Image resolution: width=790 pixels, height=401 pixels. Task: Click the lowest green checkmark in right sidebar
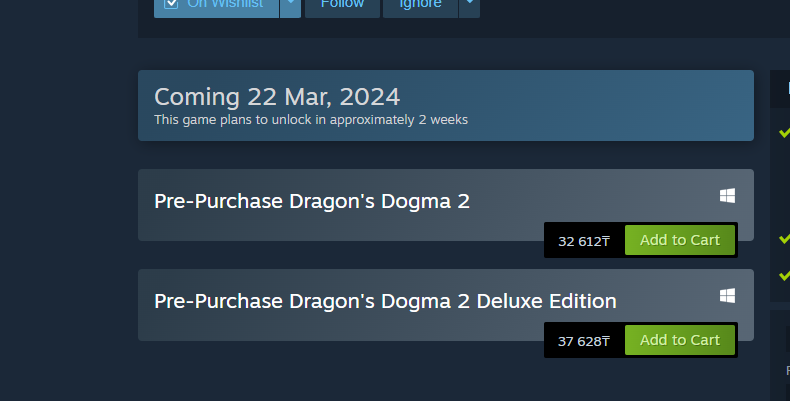(784, 276)
